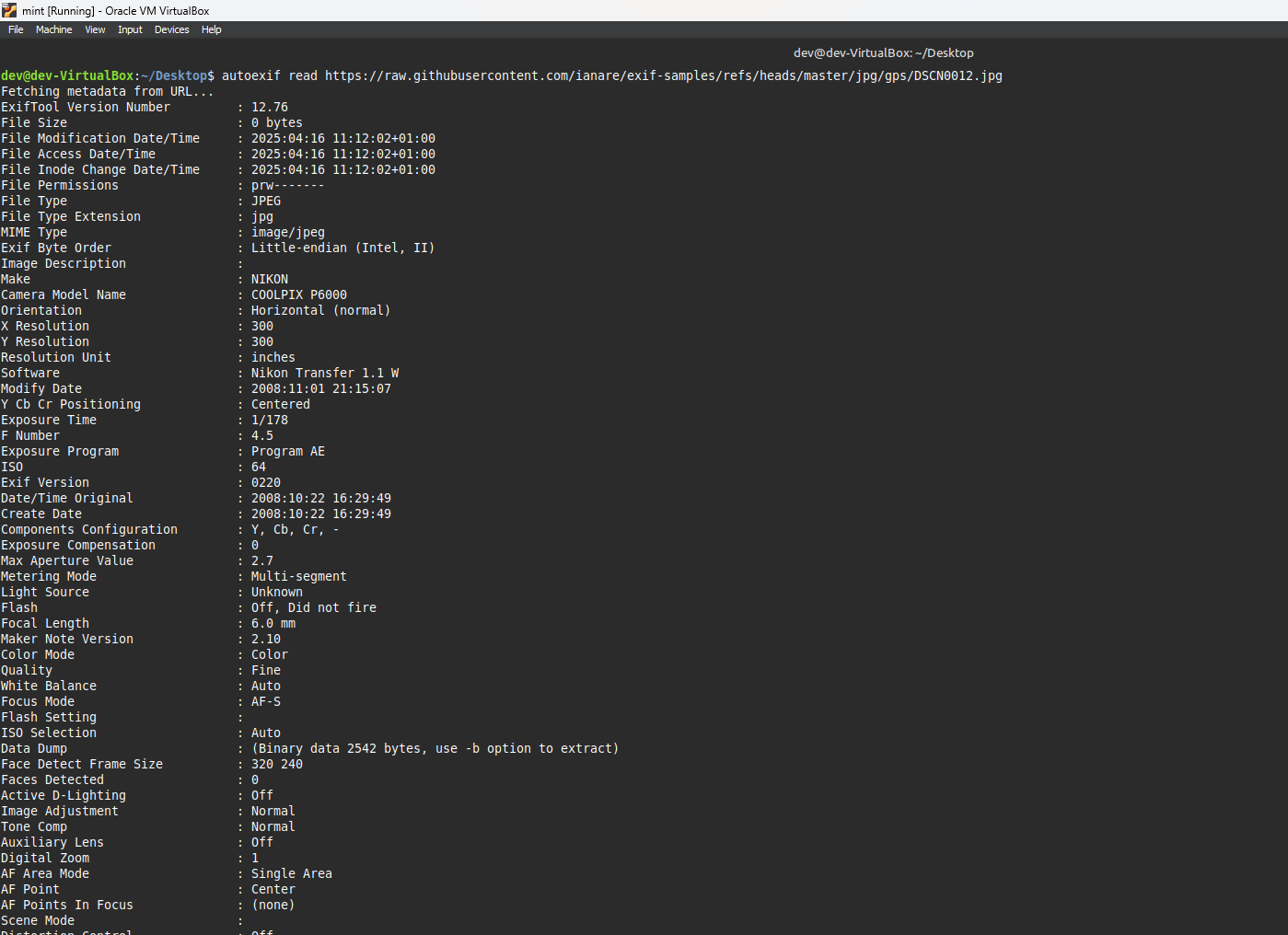This screenshot has height=935, width=1288.
Task: Click Exposure Program value 'Program AE'
Action: pyautogui.click(x=288, y=451)
